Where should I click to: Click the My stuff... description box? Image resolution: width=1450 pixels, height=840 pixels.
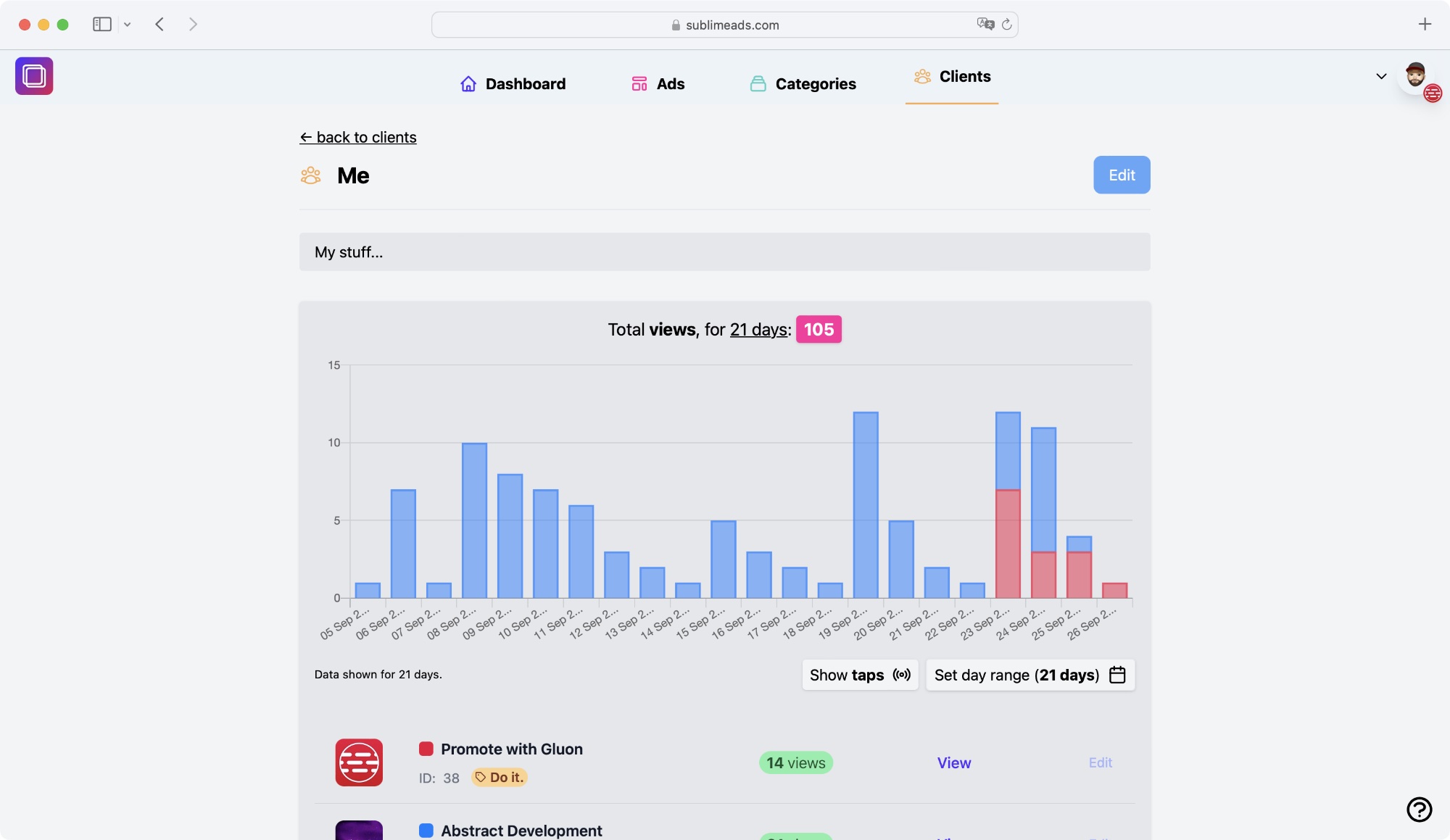[x=724, y=252]
